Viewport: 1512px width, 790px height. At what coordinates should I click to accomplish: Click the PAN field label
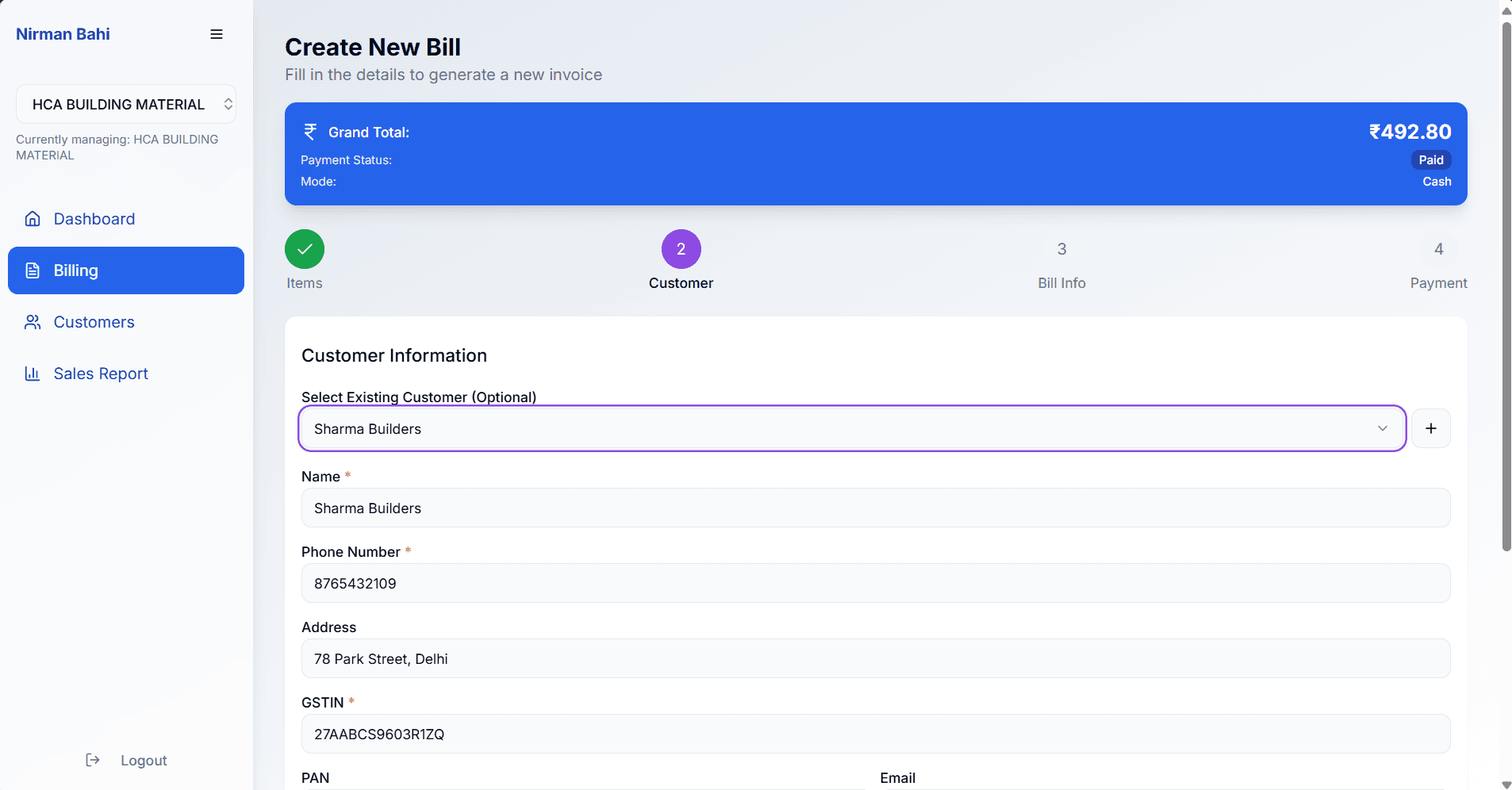[x=316, y=778]
